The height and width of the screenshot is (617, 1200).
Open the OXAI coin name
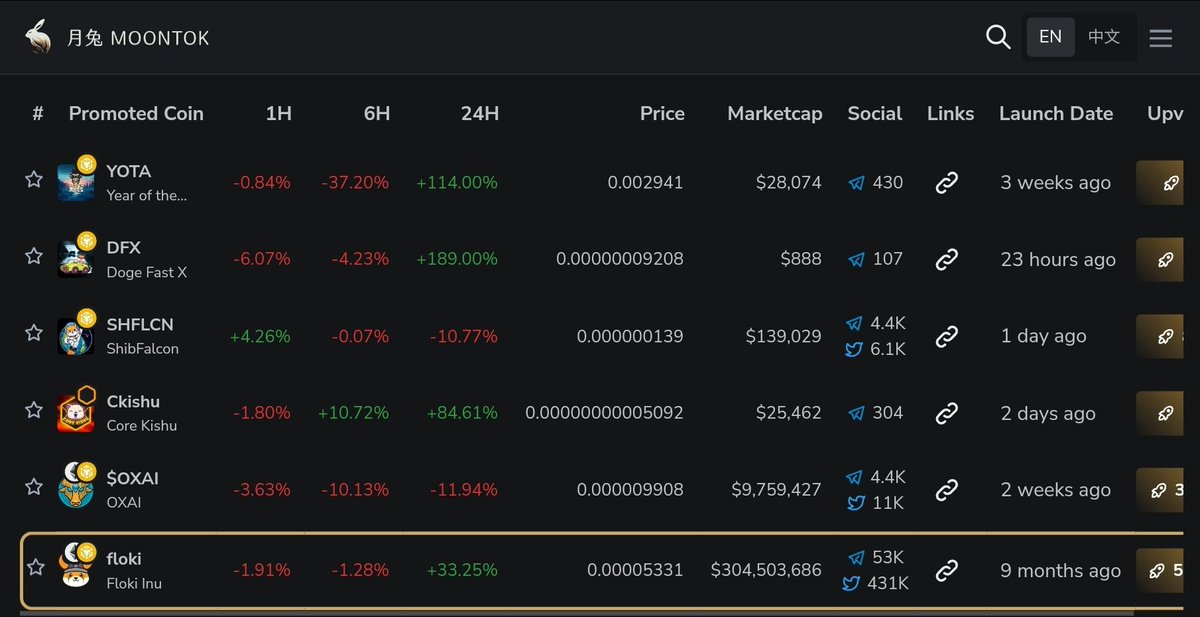(x=124, y=502)
